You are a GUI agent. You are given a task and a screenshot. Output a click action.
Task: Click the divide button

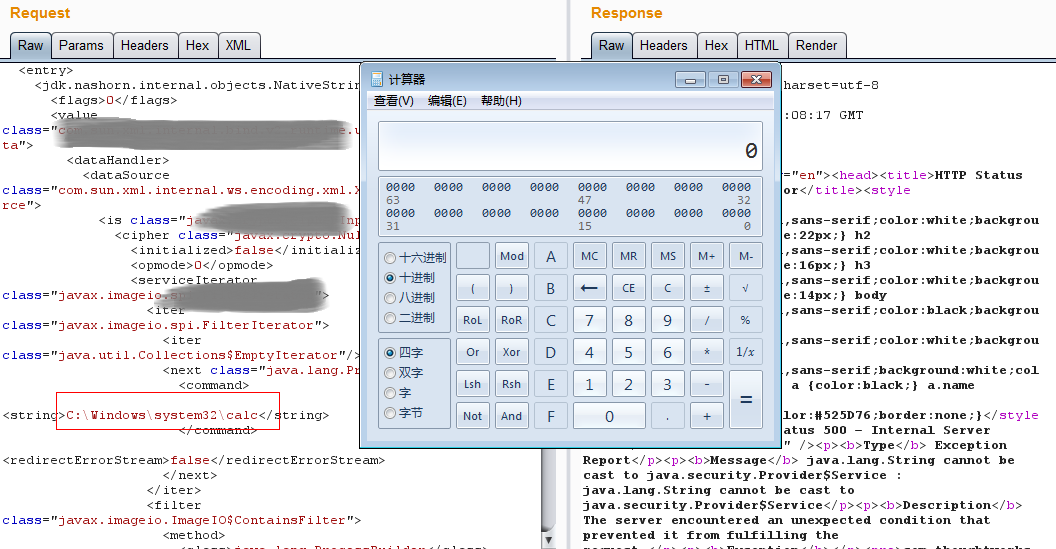[x=706, y=320]
